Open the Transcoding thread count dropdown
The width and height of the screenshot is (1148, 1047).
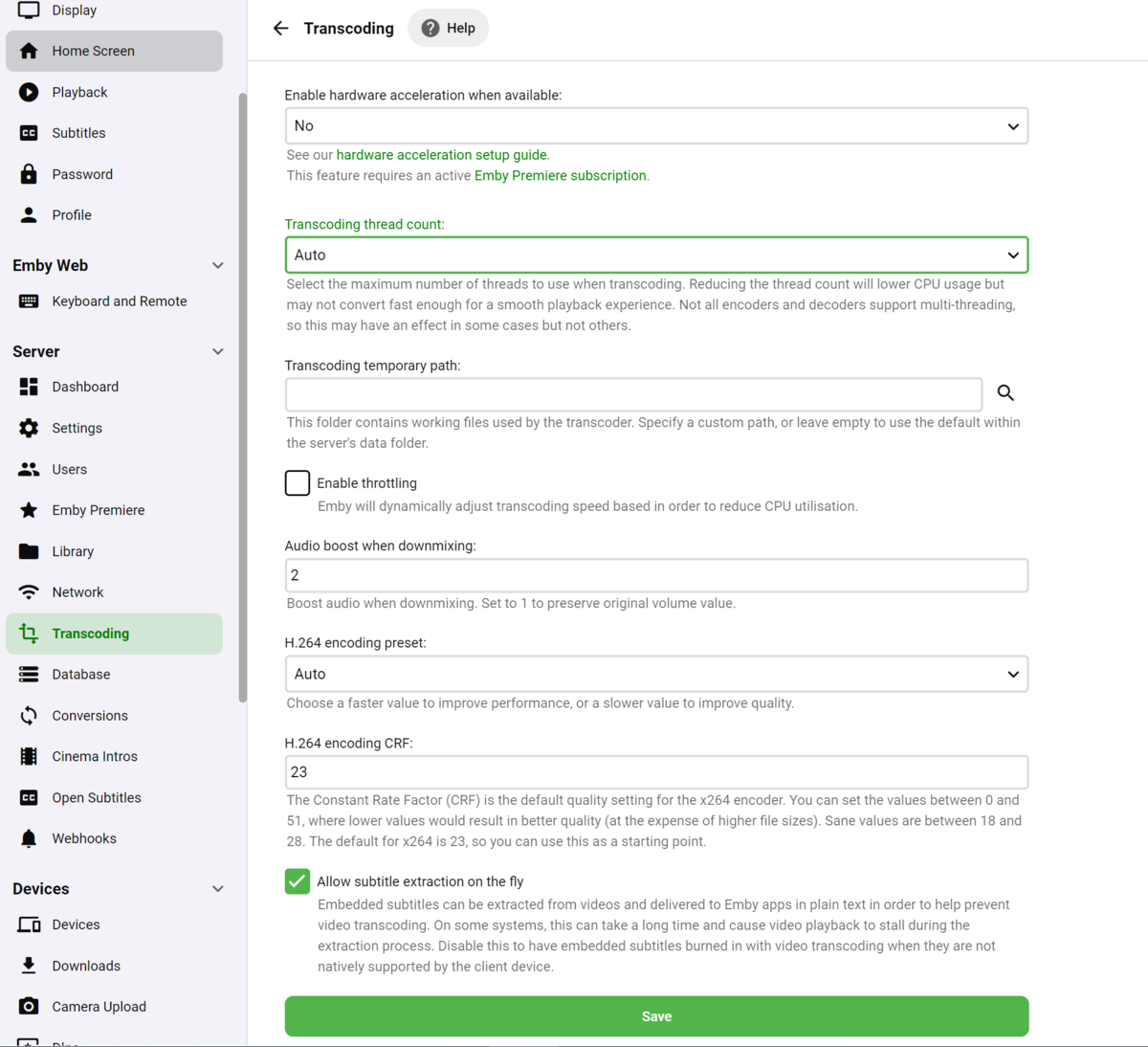[x=656, y=256]
